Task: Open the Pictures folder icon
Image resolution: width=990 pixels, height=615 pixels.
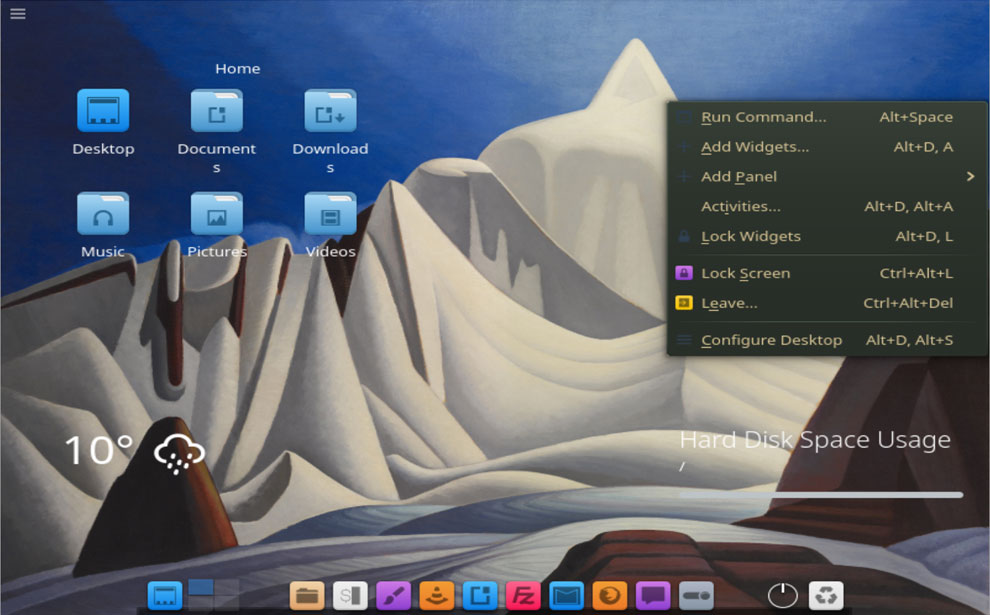Action: click(x=217, y=213)
